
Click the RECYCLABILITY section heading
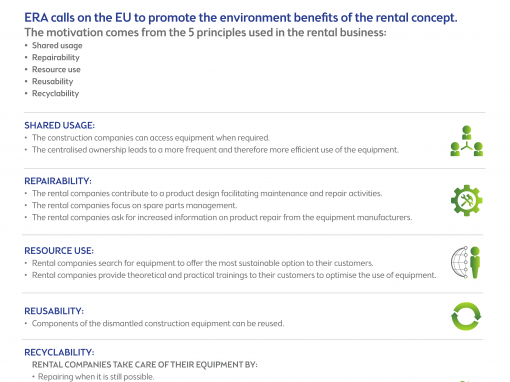pos(59,352)
